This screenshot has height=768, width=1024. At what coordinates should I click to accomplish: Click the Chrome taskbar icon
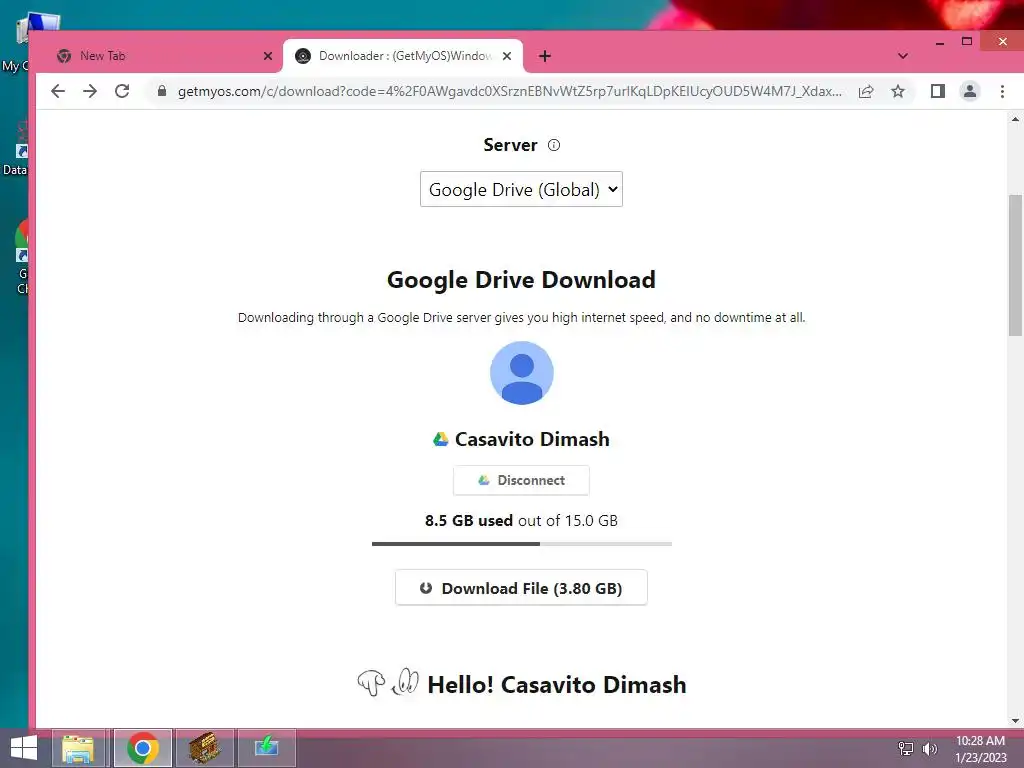[142, 748]
